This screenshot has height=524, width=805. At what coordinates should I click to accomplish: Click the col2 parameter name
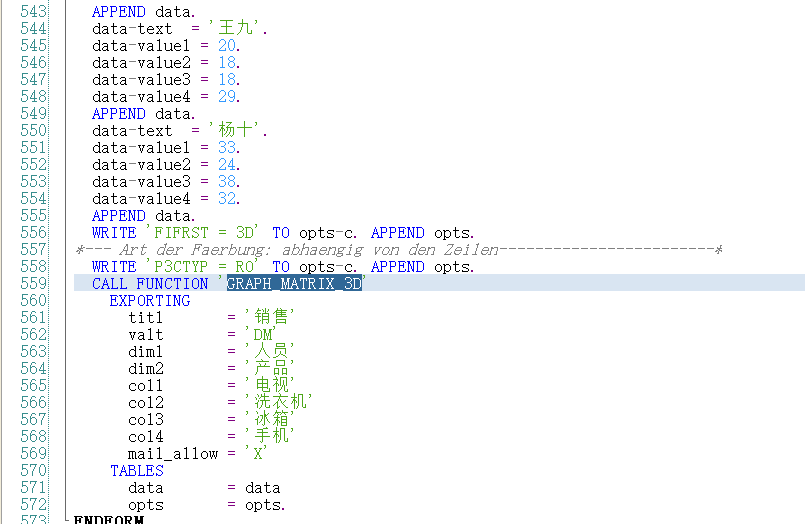coord(145,403)
